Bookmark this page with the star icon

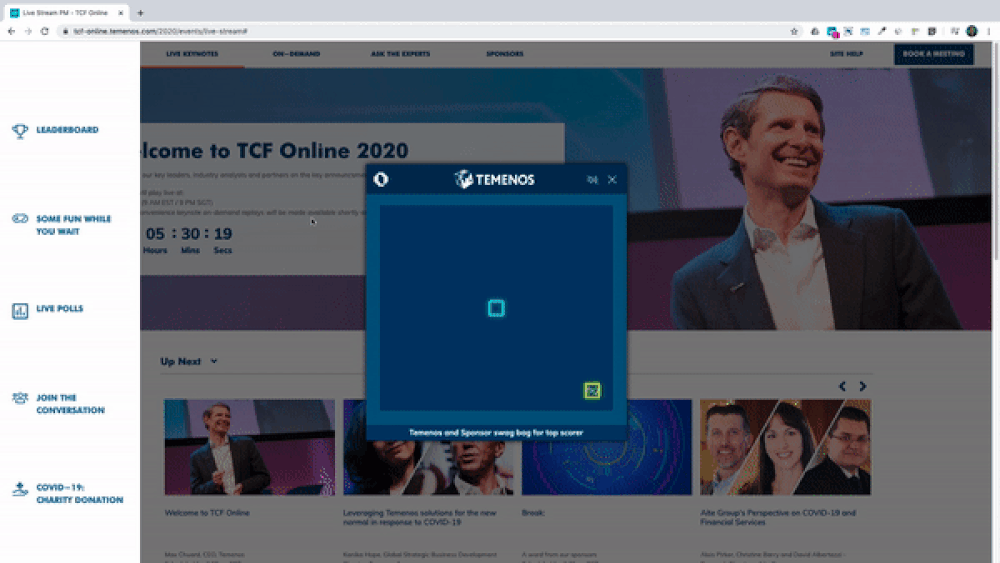pos(794,31)
